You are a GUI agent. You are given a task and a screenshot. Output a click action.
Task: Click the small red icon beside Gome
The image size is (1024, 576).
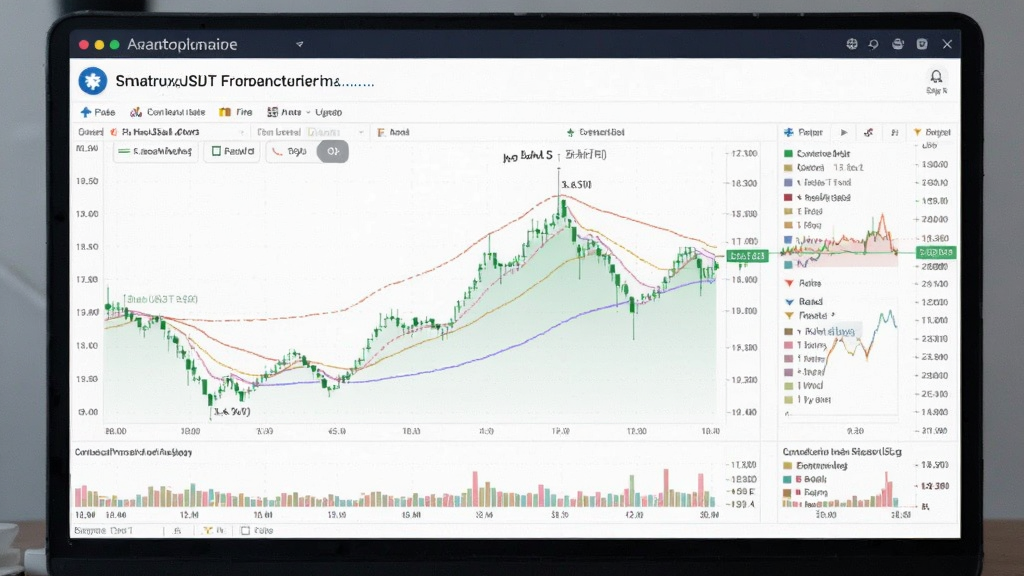coord(114,132)
